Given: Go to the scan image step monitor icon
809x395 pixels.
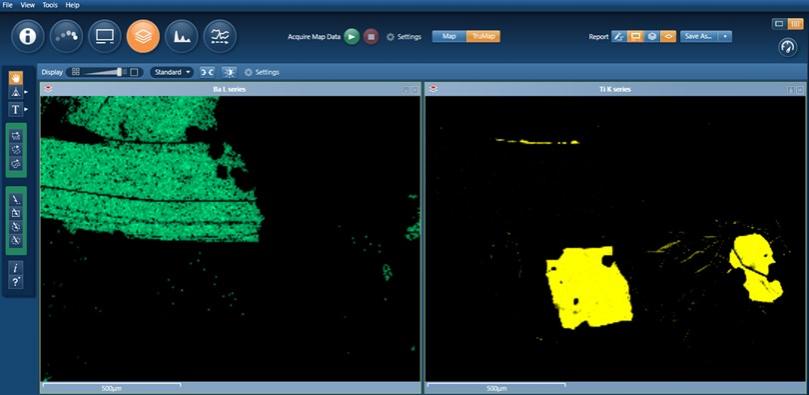Looking at the screenshot, I should coord(105,36).
